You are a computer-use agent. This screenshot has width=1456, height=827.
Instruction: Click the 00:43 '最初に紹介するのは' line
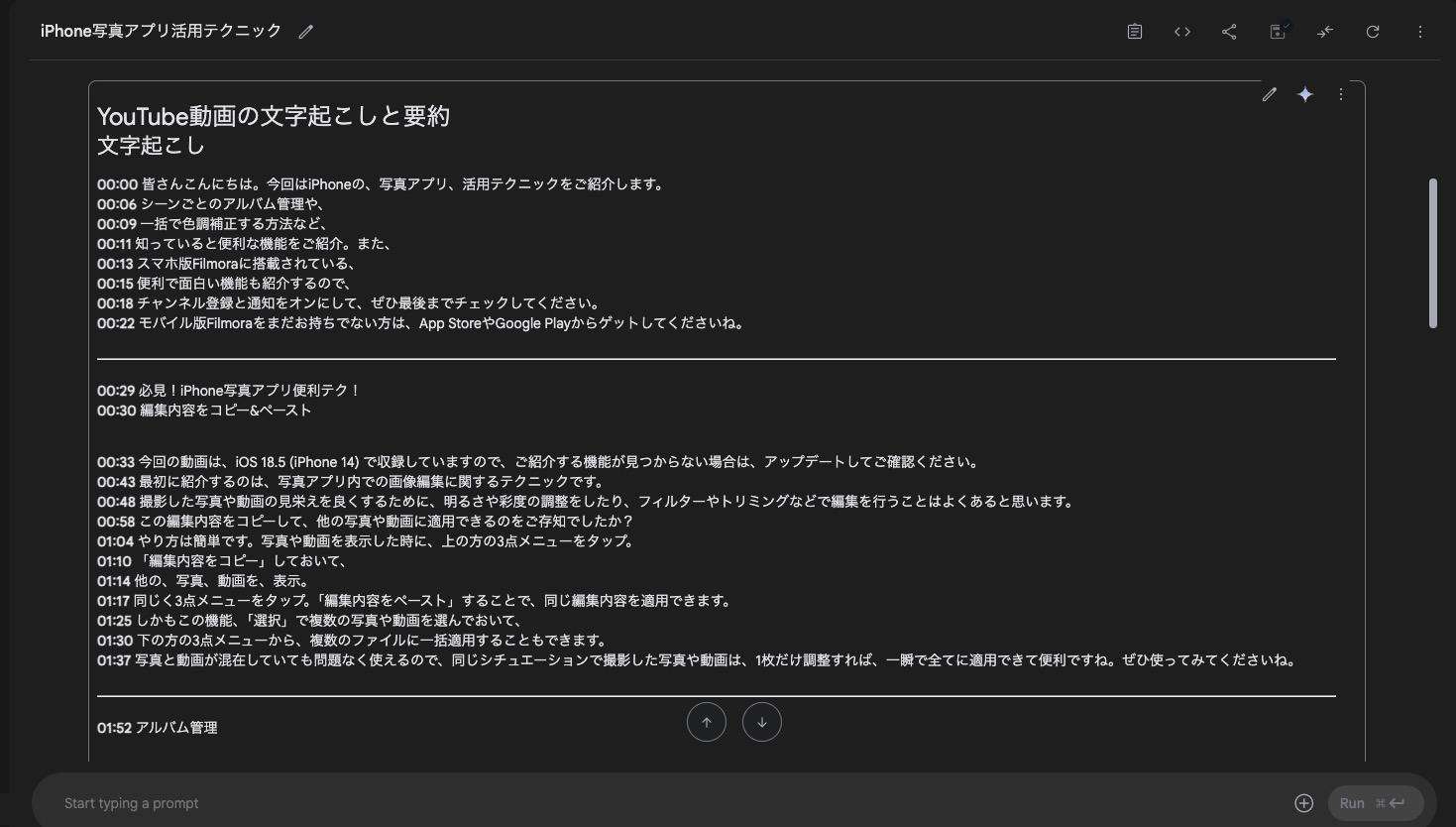tap(352, 482)
